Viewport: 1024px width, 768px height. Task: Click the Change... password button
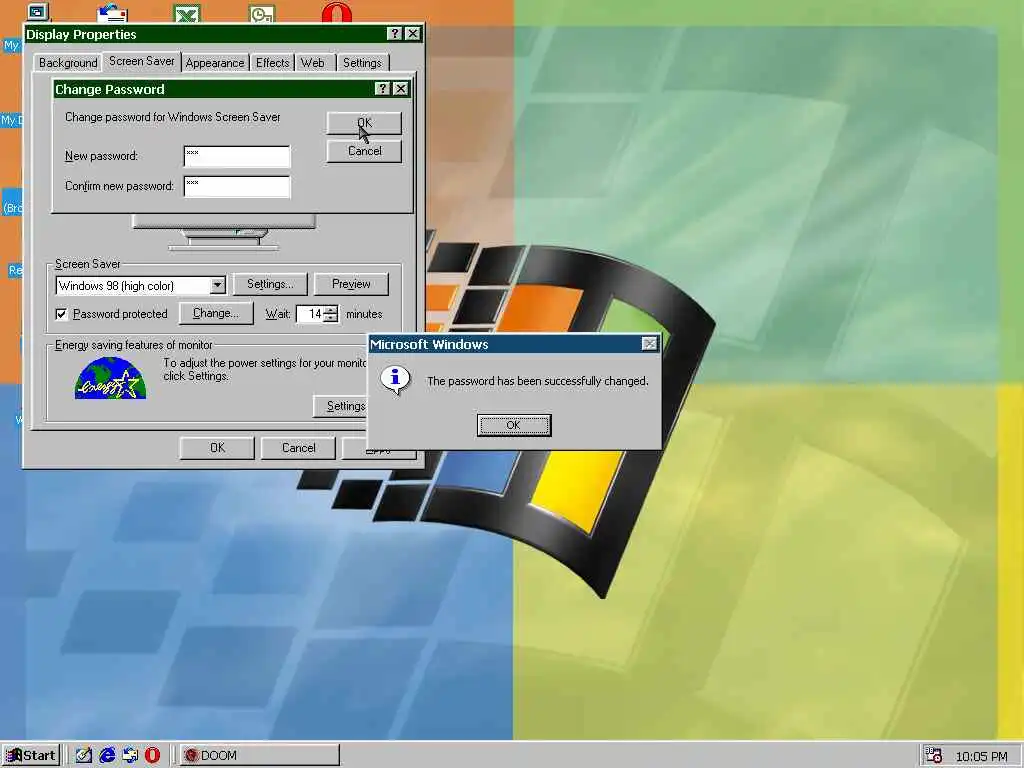[216, 313]
